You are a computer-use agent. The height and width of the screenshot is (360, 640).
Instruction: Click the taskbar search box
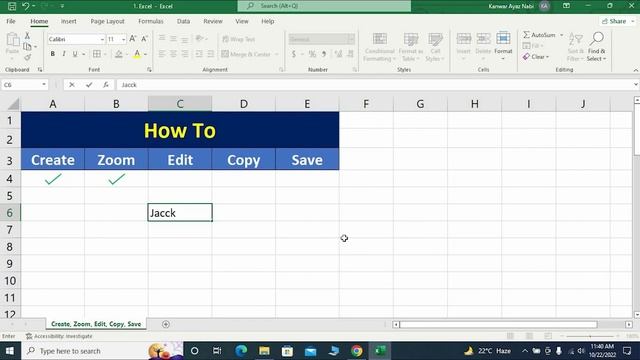(102, 351)
